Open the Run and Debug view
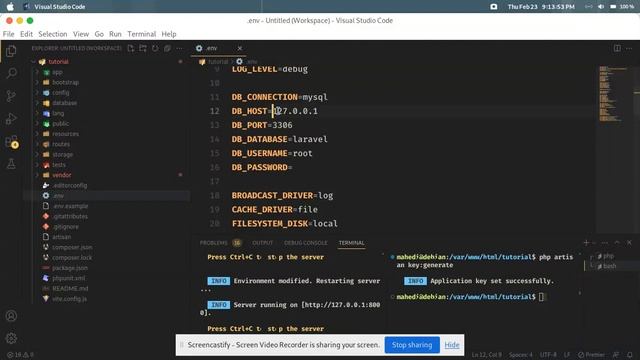The width and height of the screenshot is (640, 360). tap(11, 119)
